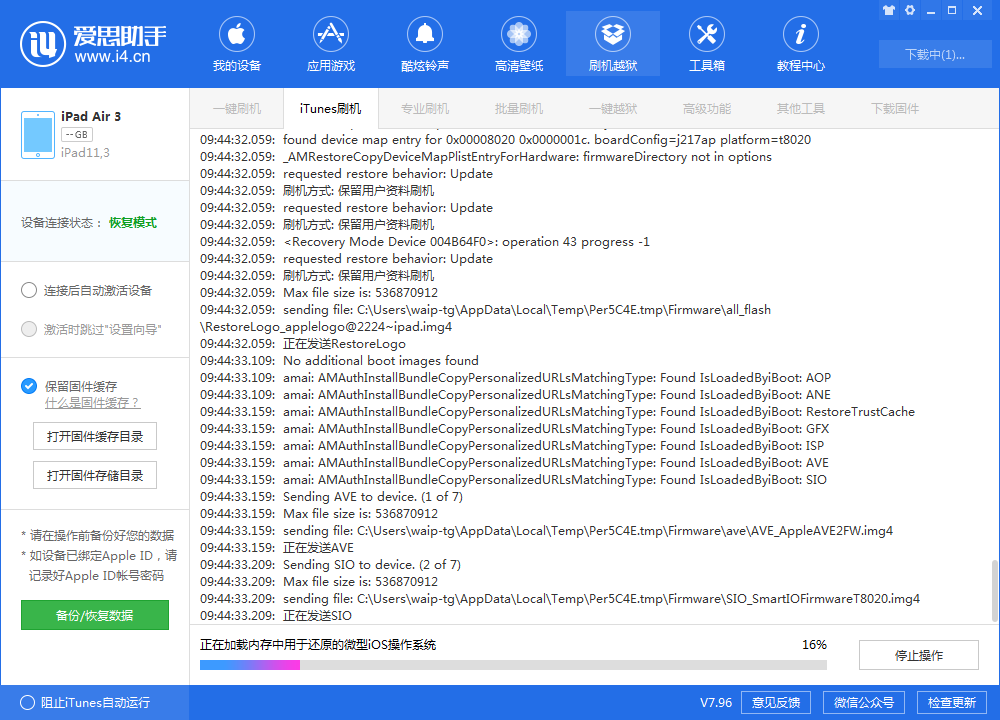1000x720 pixels.
Task: Switch to iTunes刷机 tab
Action: point(330,108)
